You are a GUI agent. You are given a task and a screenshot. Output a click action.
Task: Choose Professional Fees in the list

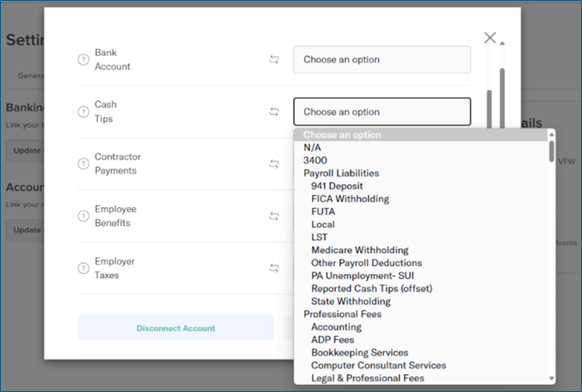[421, 314]
